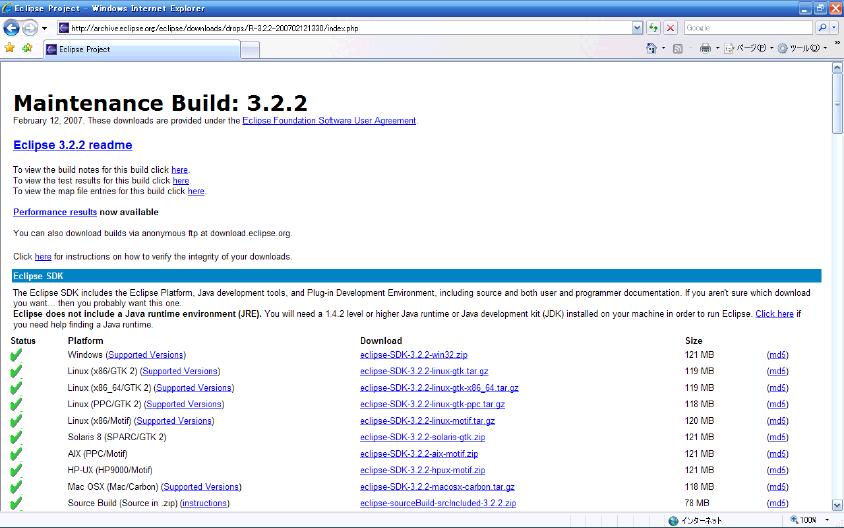844x528 pixels.
Task: Click the Add to Favorites star-plus icon
Action: click(27, 48)
